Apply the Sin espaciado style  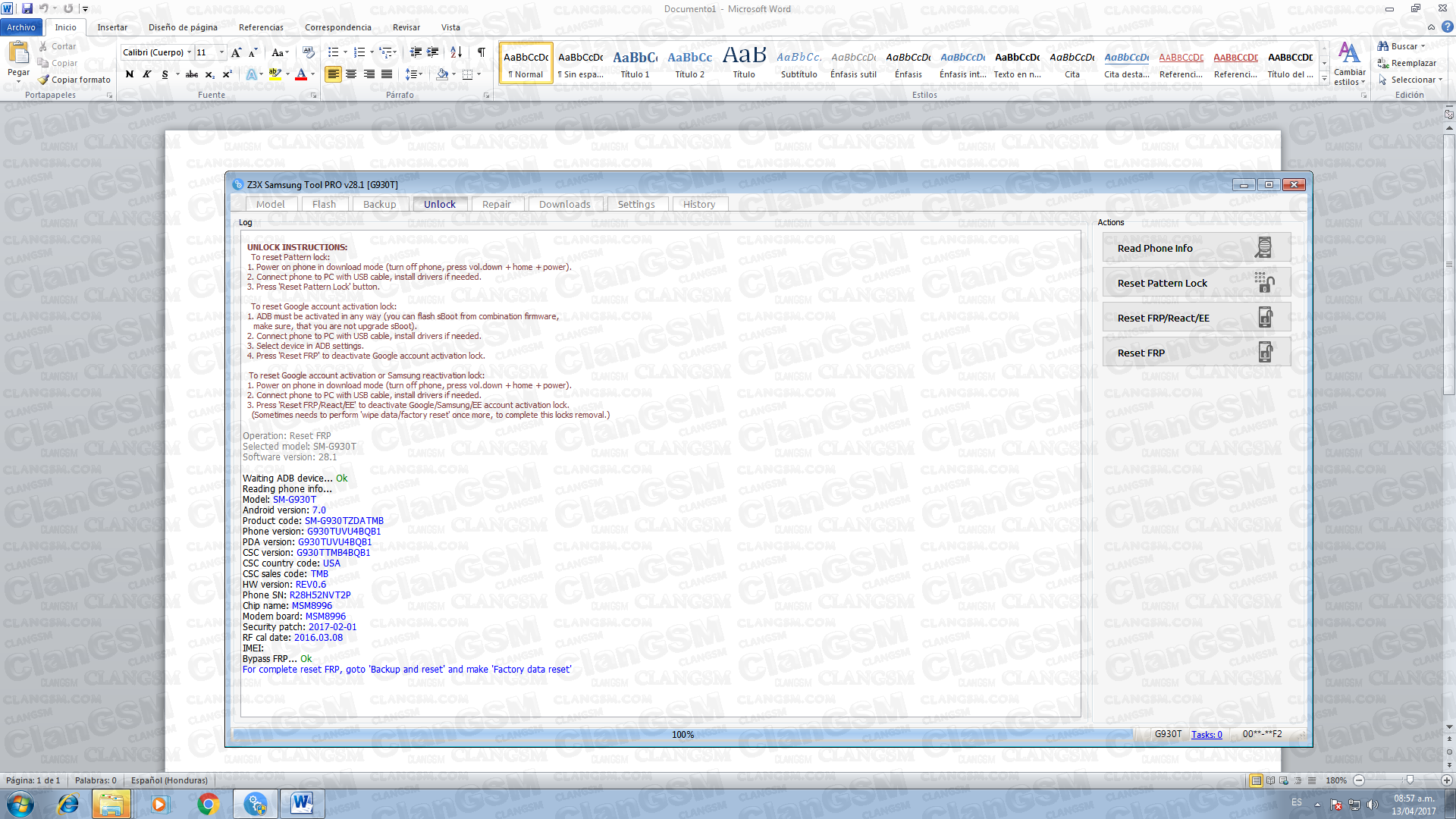[x=580, y=63]
